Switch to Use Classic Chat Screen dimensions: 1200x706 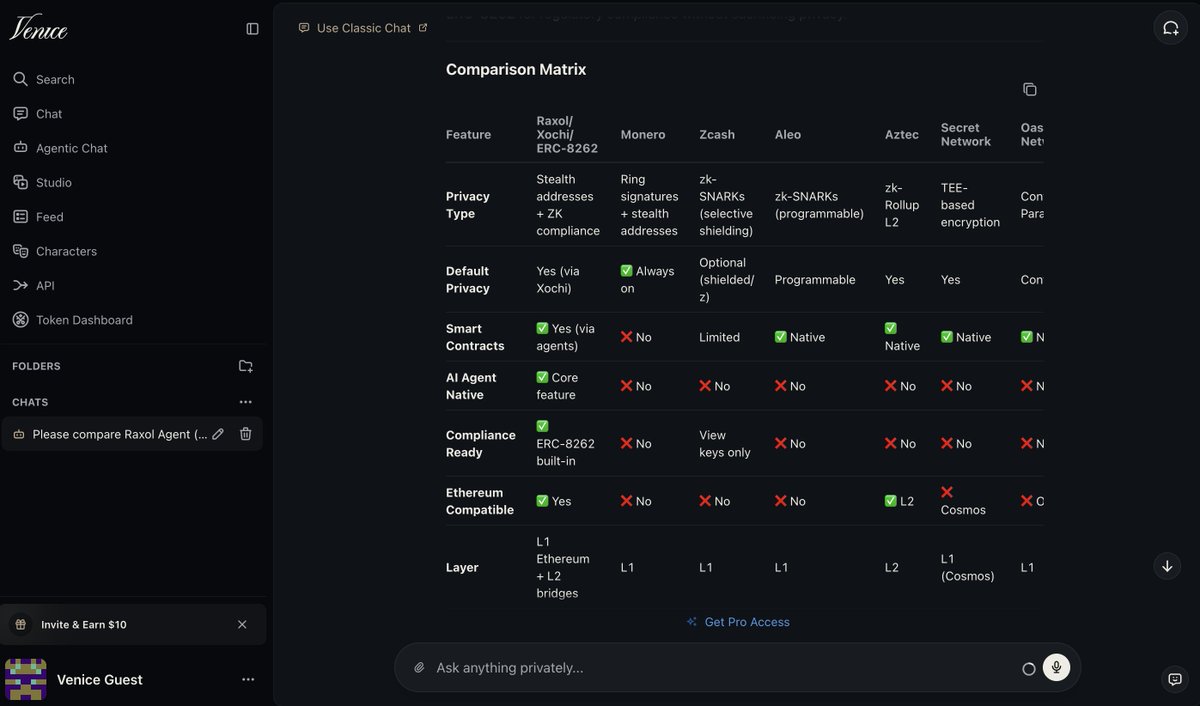pos(363,28)
